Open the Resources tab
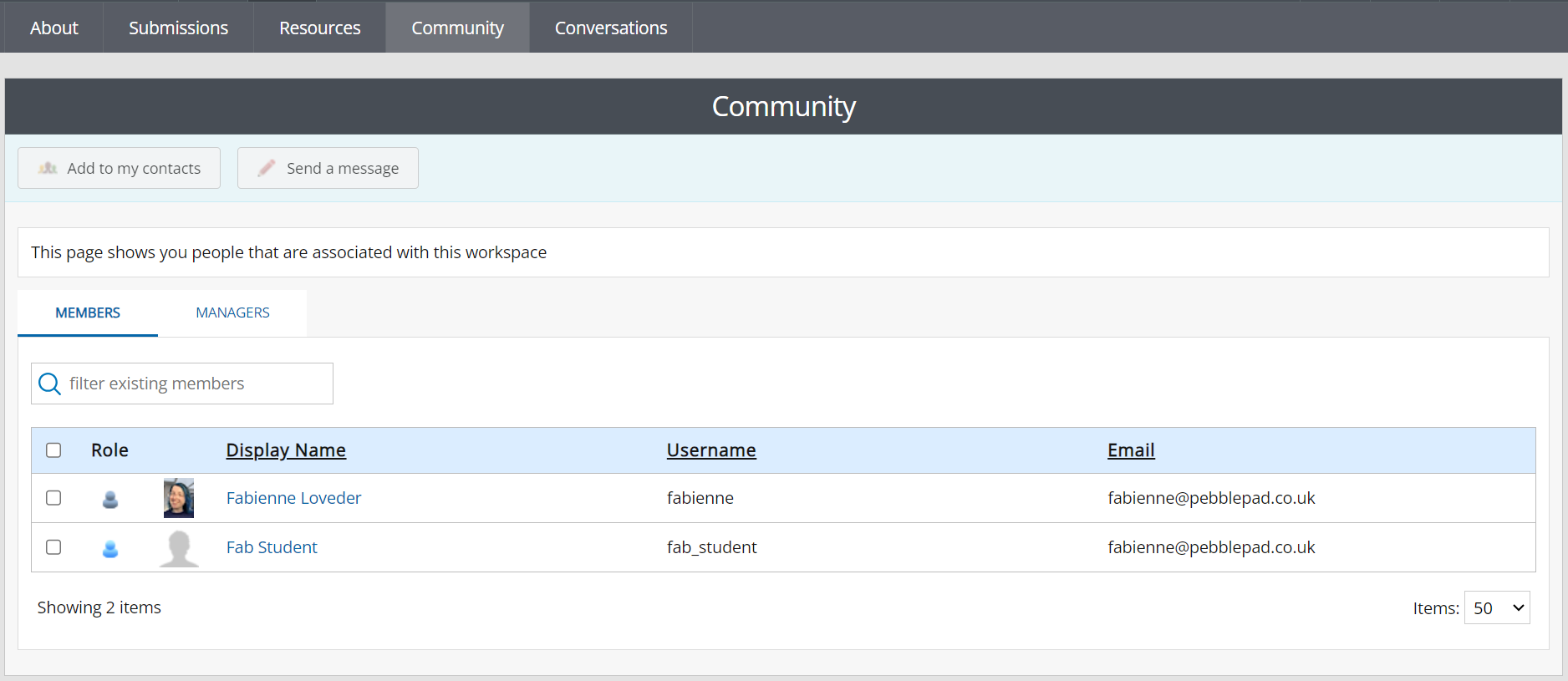The width and height of the screenshot is (1568, 681). pos(320,28)
